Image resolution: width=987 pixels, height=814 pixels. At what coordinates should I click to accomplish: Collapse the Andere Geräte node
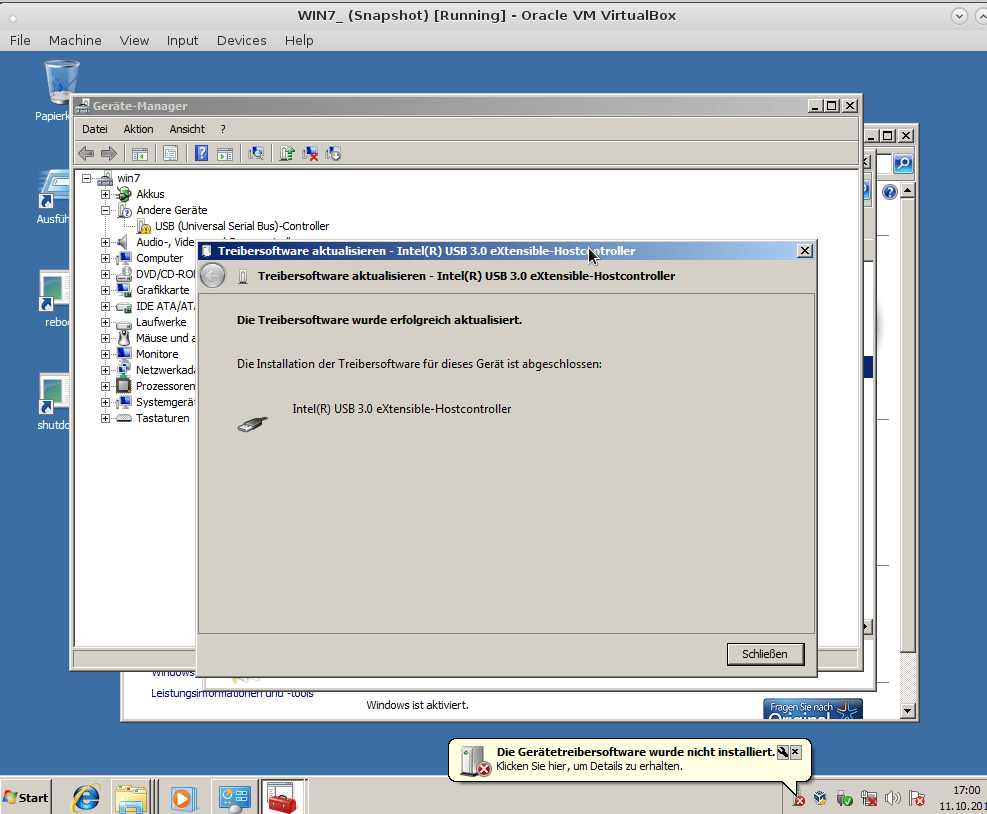105,210
